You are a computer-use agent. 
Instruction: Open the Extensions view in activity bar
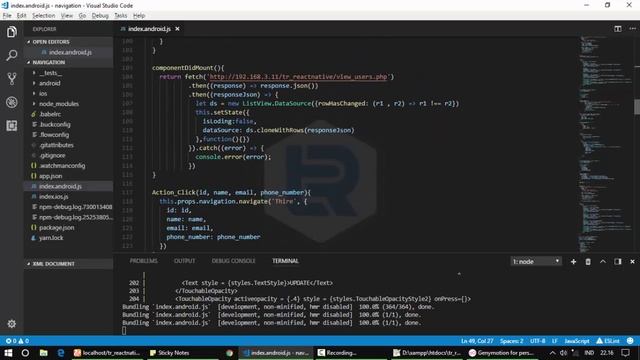11,125
